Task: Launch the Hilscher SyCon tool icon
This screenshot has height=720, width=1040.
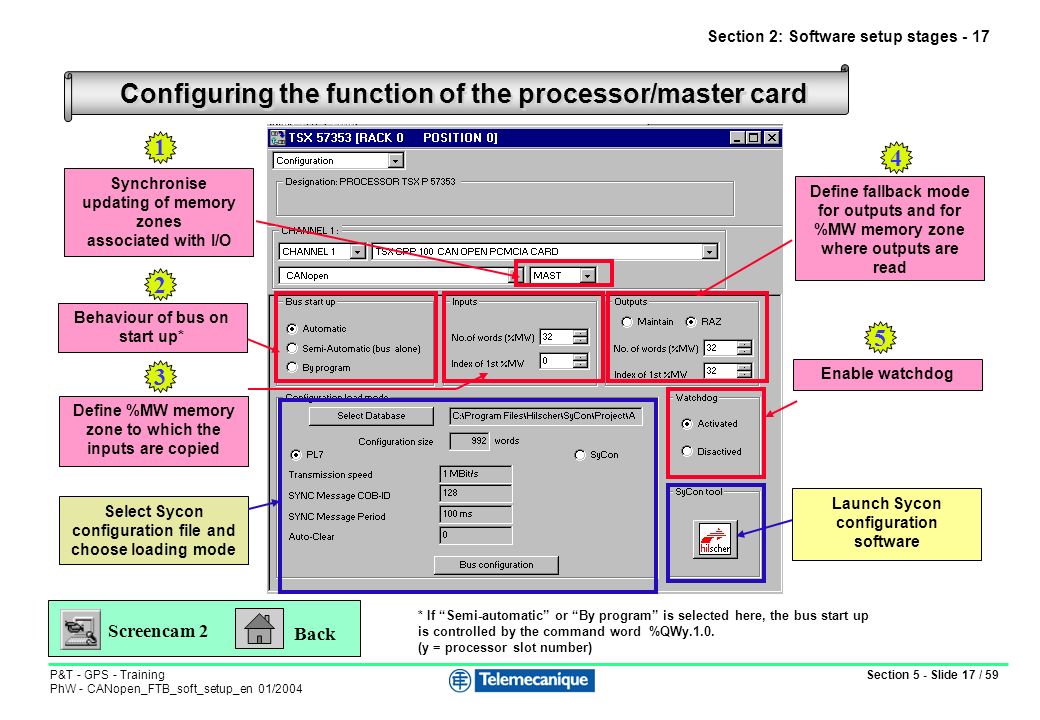Action: (x=715, y=539)
